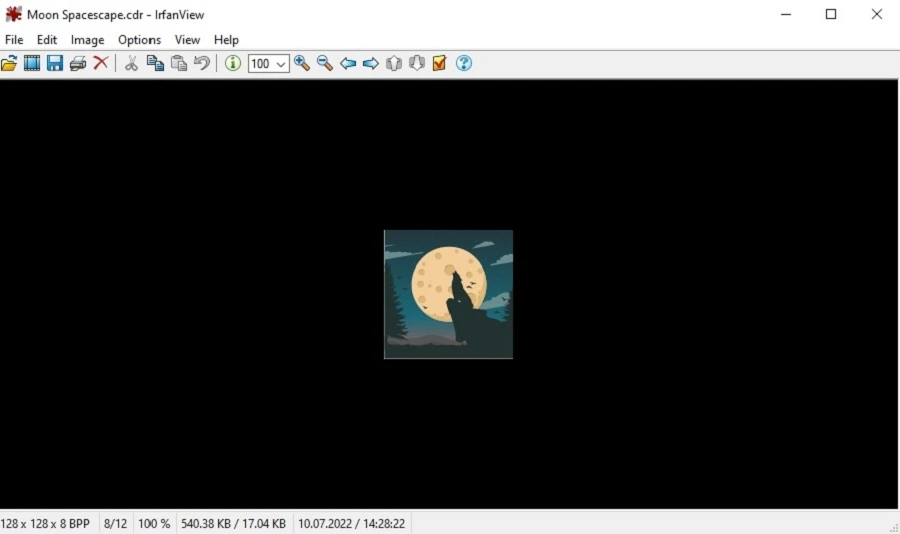Screen dimensions: 900x534
Task: Zoom in with the plus magnifier icon
Action: (302, 63)
